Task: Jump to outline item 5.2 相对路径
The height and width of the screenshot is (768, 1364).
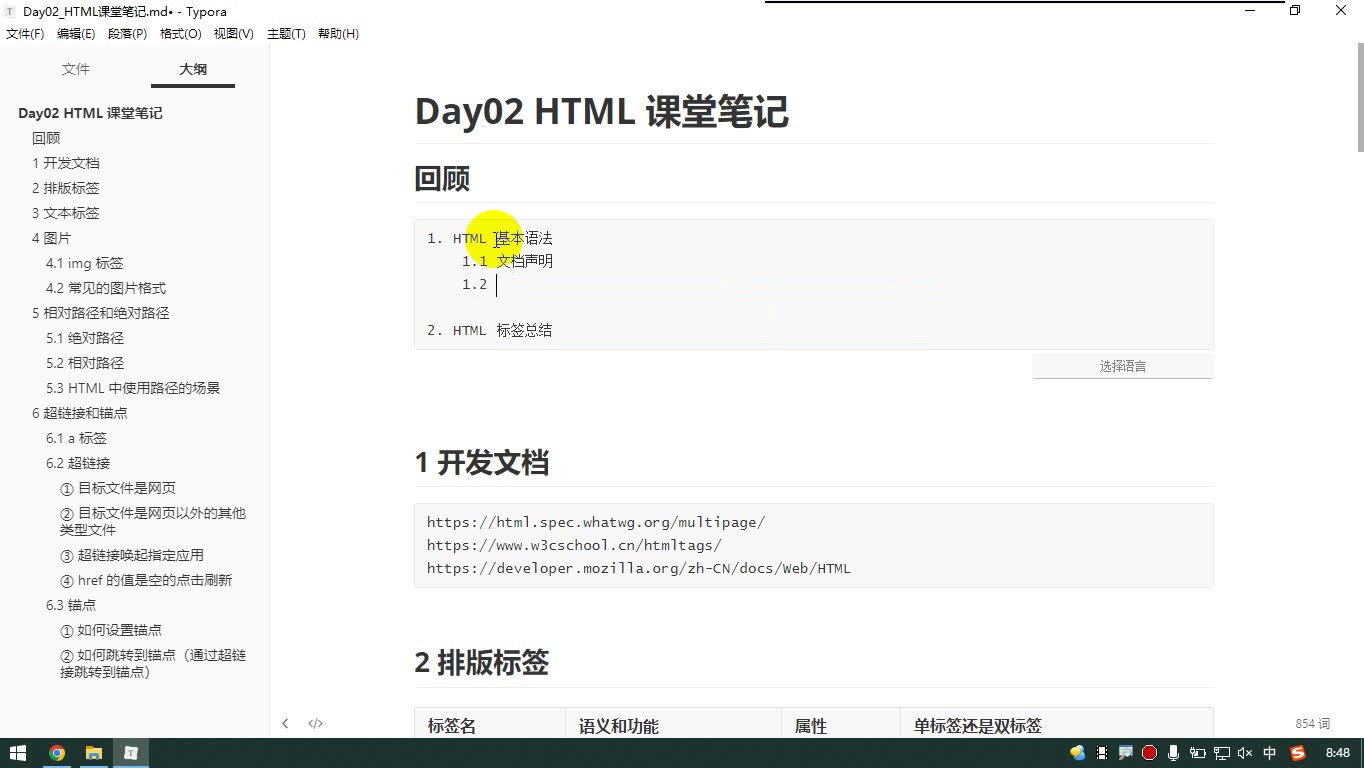Action: 85,363
